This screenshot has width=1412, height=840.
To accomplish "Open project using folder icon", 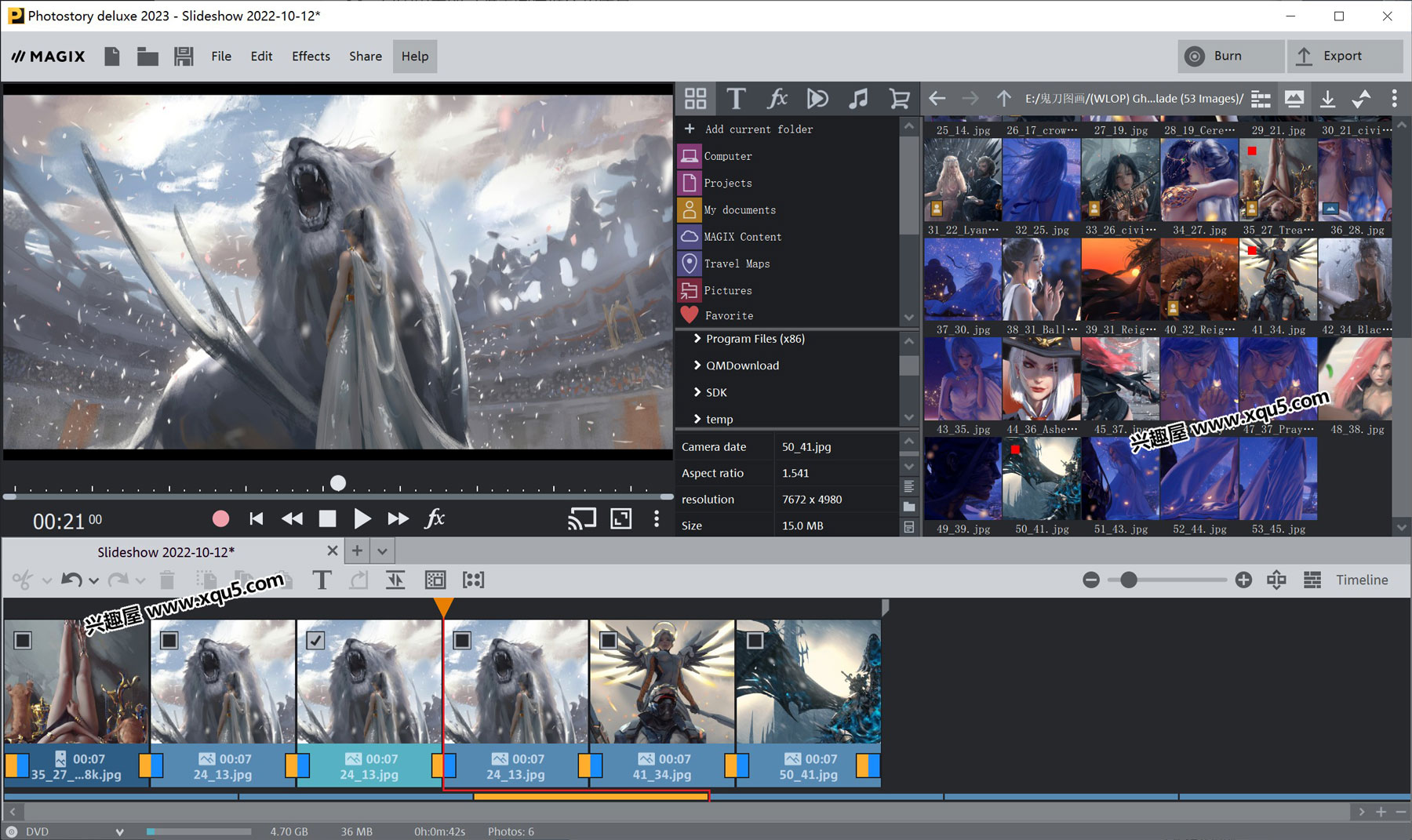I will 147,56.
